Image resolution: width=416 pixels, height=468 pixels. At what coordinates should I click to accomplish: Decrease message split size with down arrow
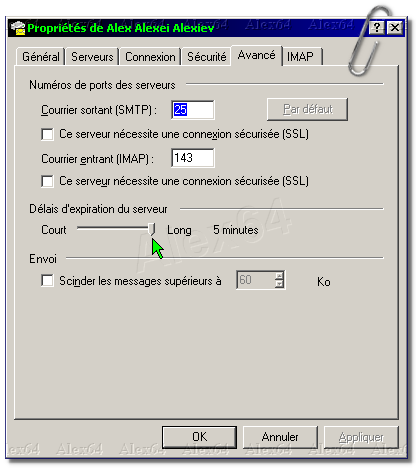[279, 284]
